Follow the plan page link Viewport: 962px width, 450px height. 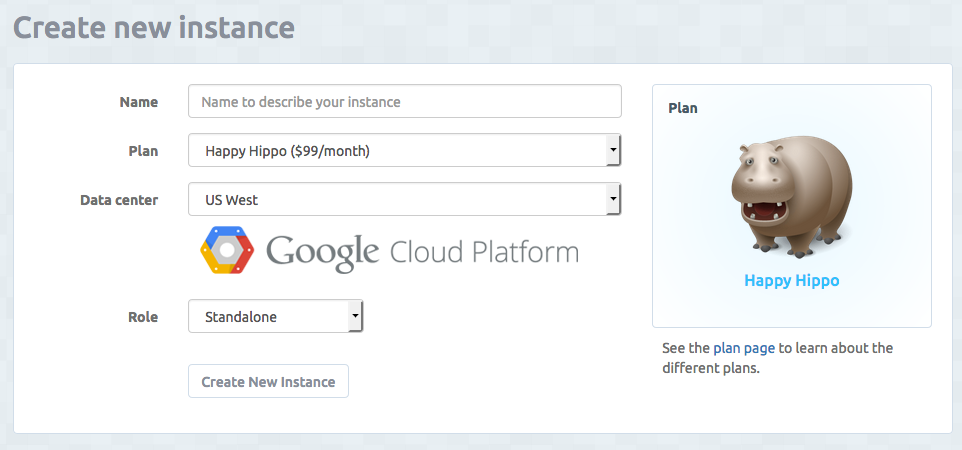[x=744, y=348]
